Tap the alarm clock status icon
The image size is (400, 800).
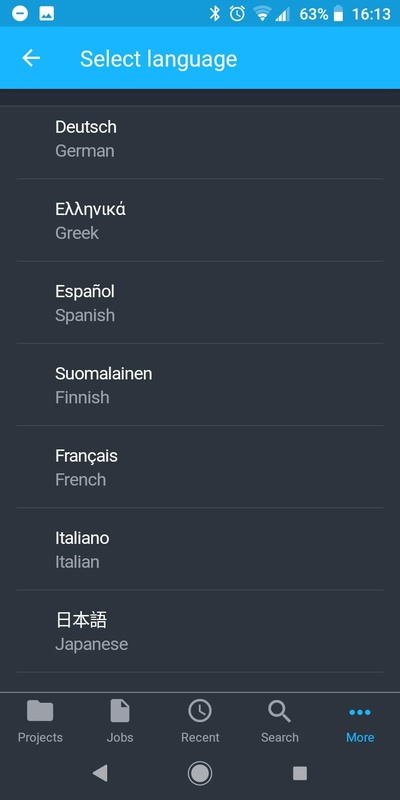point(237,14)
